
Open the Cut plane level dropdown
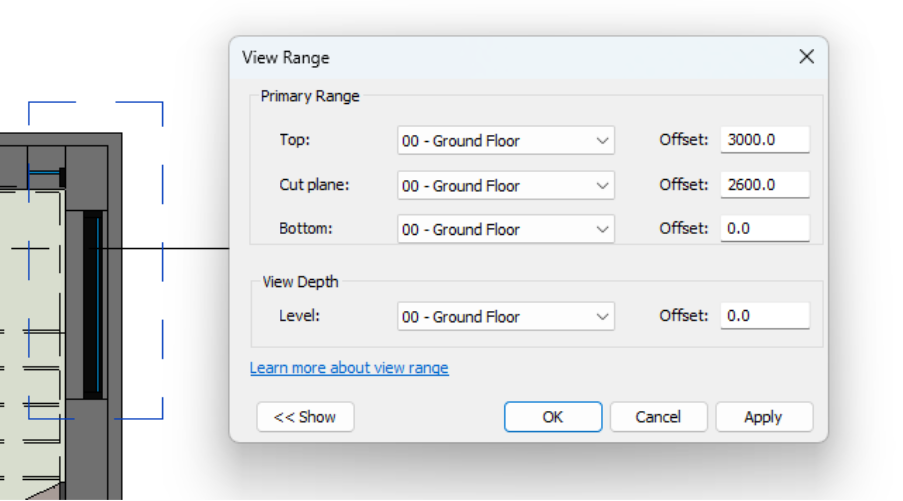506,185
